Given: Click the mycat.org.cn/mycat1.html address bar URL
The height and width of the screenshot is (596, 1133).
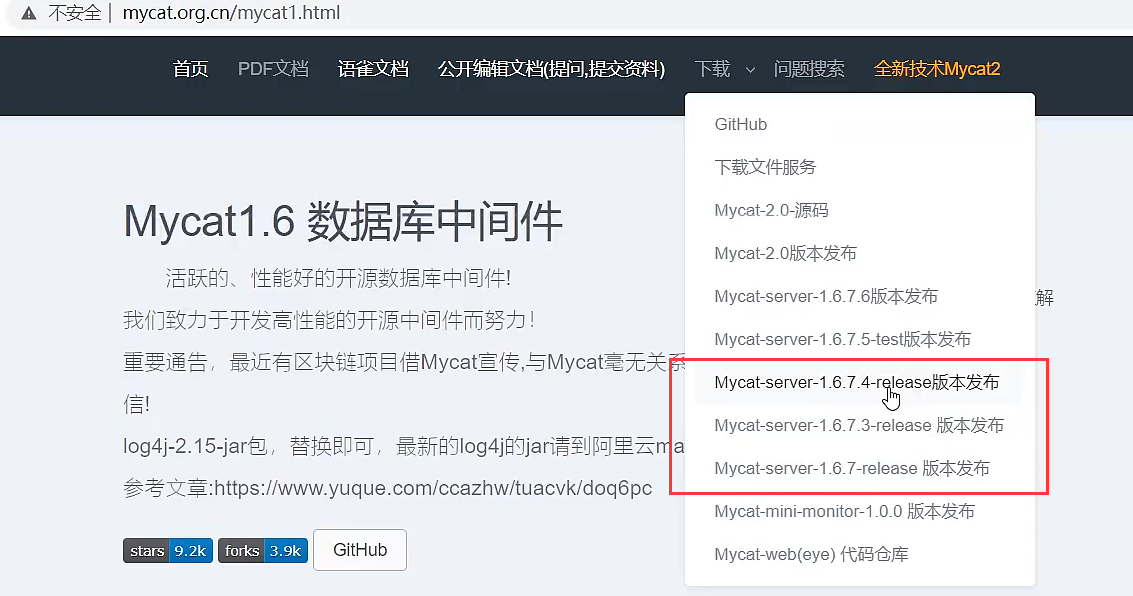Looking at the screenshot, I should pyautogui.click(x=231, y=13).
